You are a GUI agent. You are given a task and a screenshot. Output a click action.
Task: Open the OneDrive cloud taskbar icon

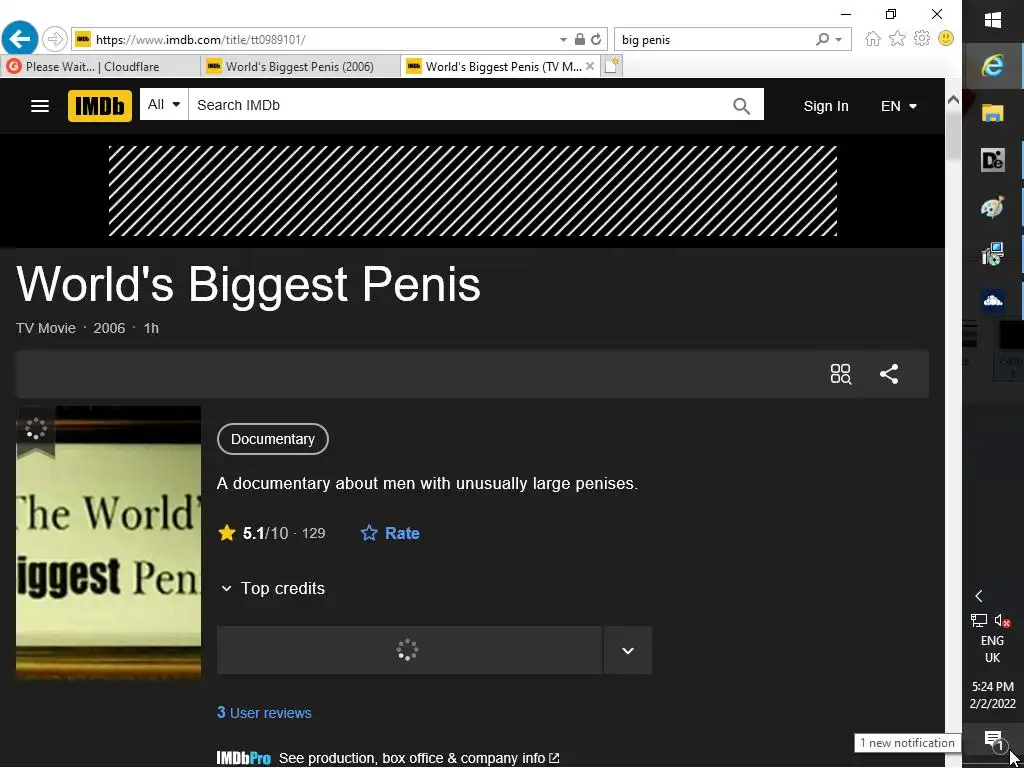pos(993,300)
